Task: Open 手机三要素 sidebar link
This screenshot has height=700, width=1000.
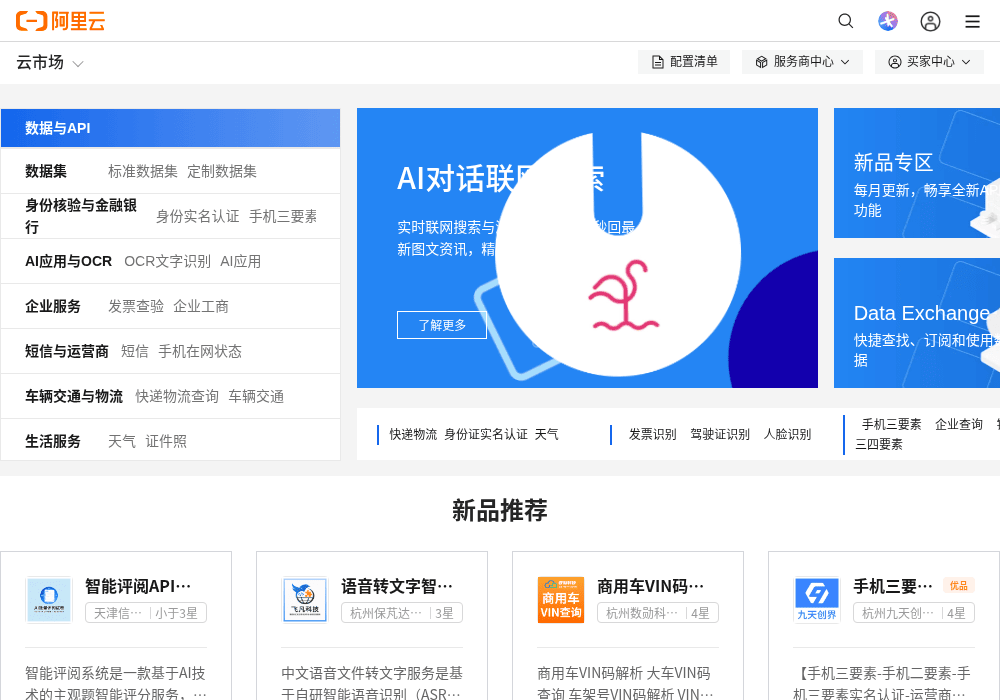Action: coord(283,217)
